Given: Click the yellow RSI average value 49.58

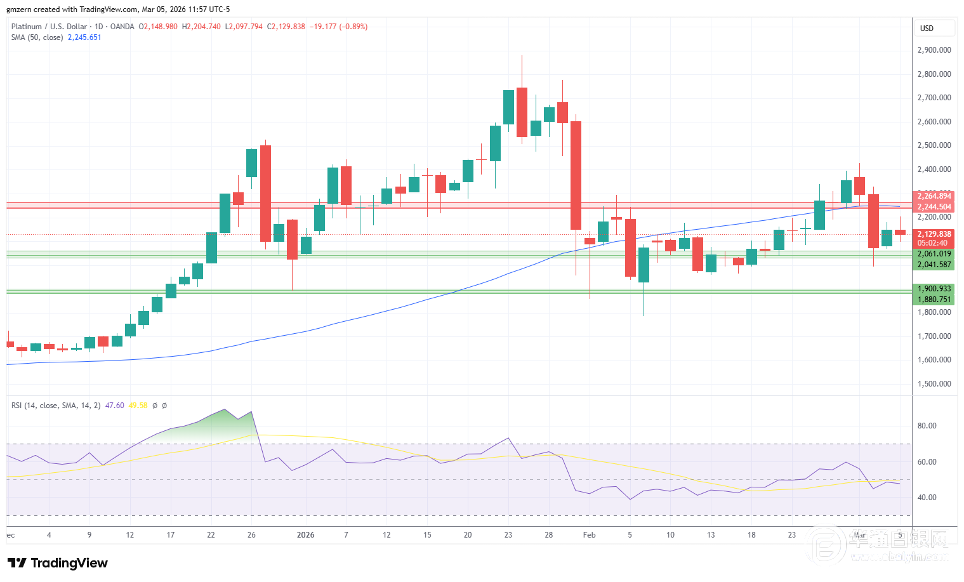Looking at the screenshot, I should pyautogui.click(x=138, y=406).
